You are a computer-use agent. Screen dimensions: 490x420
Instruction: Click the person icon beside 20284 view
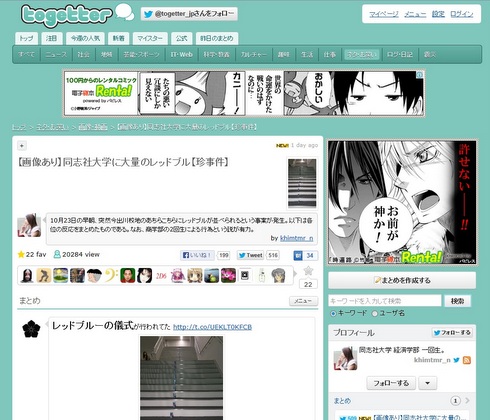tap(57, 254)
